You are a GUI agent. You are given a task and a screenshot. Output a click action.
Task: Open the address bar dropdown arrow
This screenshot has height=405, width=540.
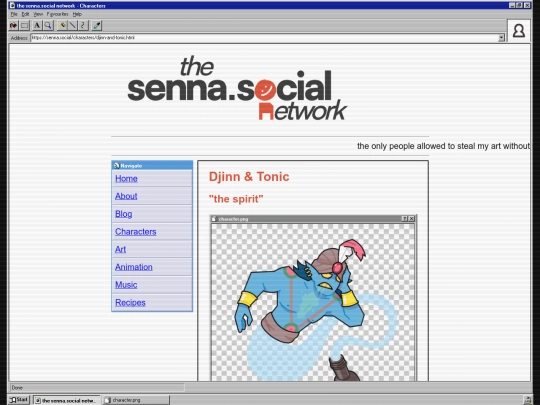pyautogui.click(x=501, y=38)
